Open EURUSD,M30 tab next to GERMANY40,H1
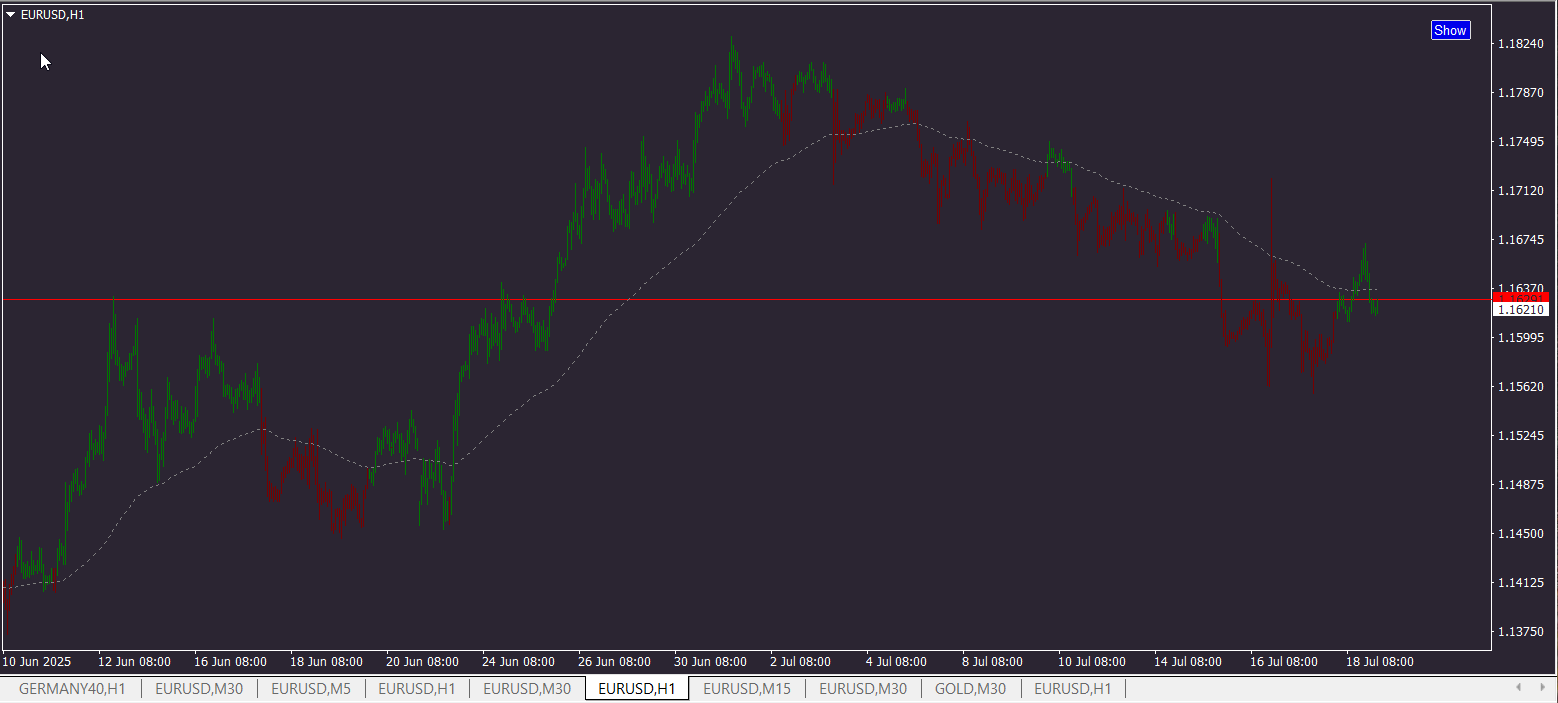 click(x=199, y=688)
